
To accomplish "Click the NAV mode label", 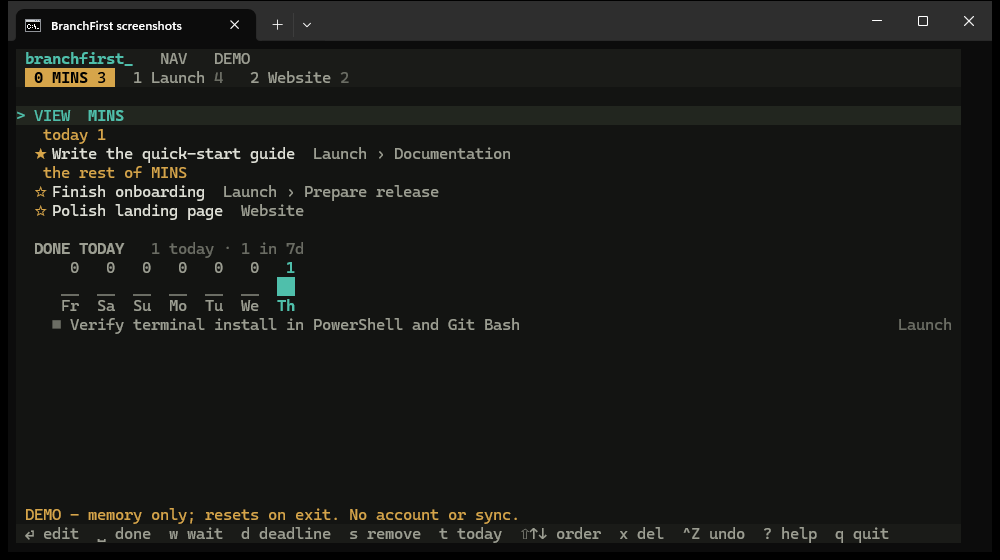I will coord(173,59).
